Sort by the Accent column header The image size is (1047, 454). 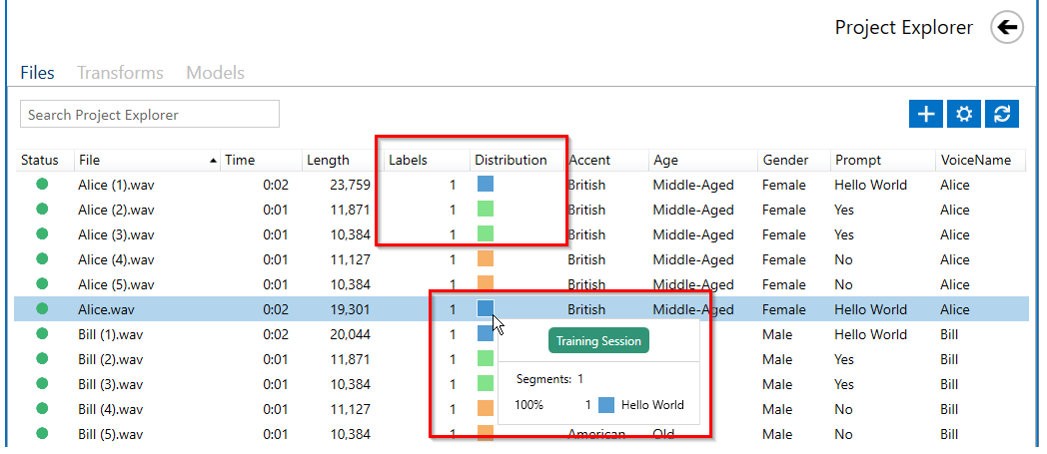coord(589,160)
